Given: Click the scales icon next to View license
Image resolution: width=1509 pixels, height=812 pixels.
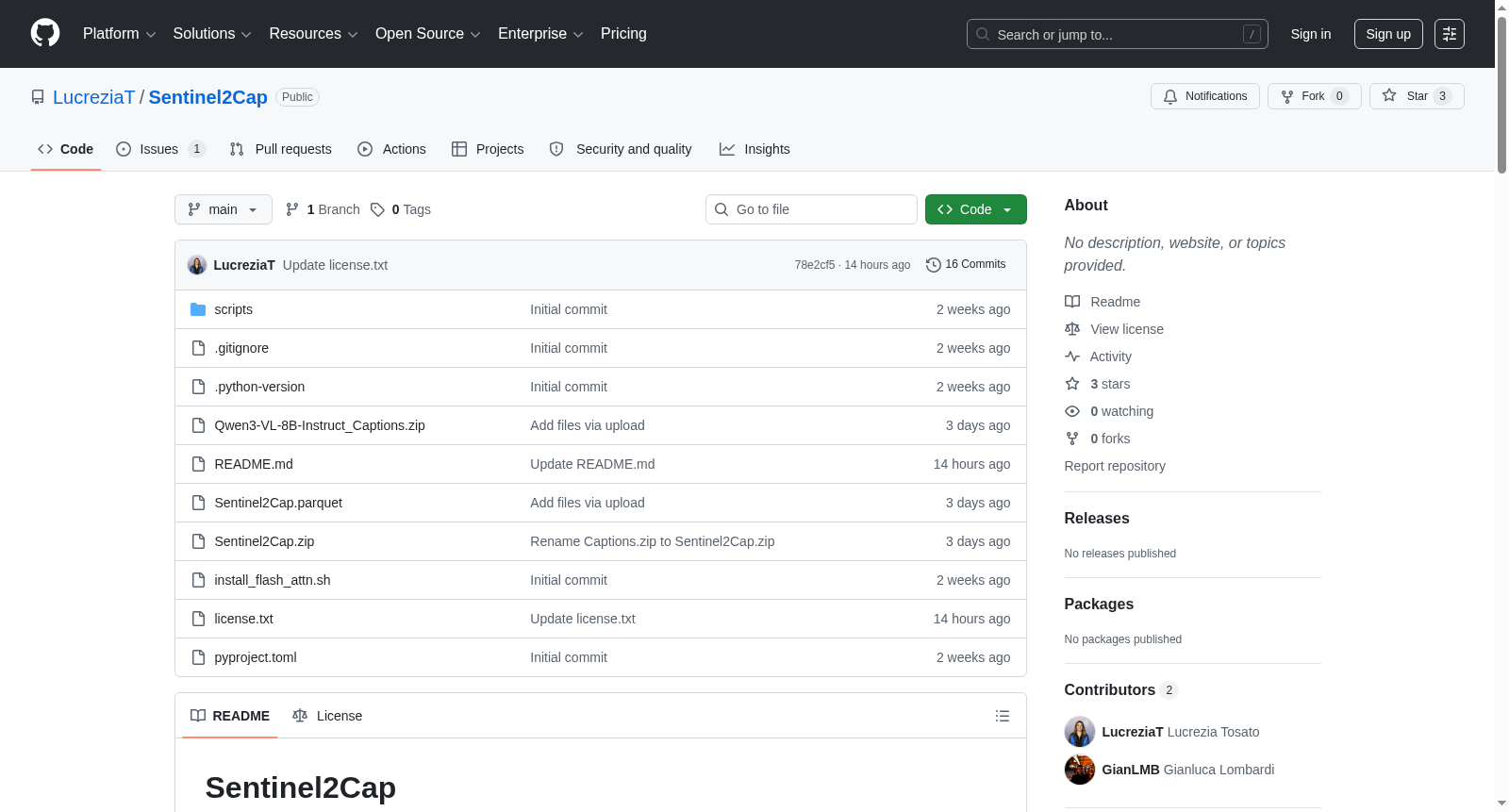Looking at the screenshot, I should click(1072, 329).
